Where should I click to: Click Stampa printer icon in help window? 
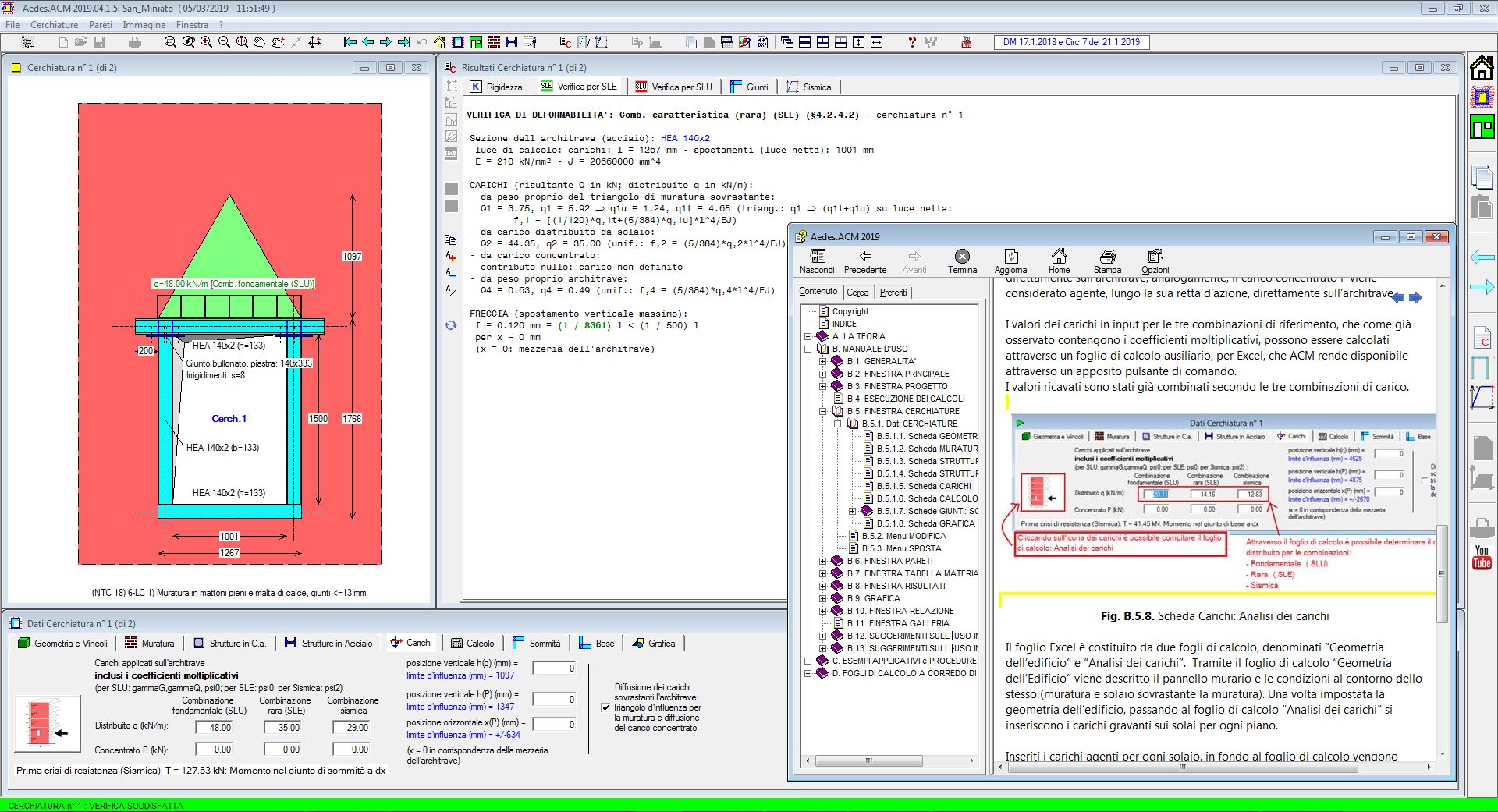point(1107,257)
